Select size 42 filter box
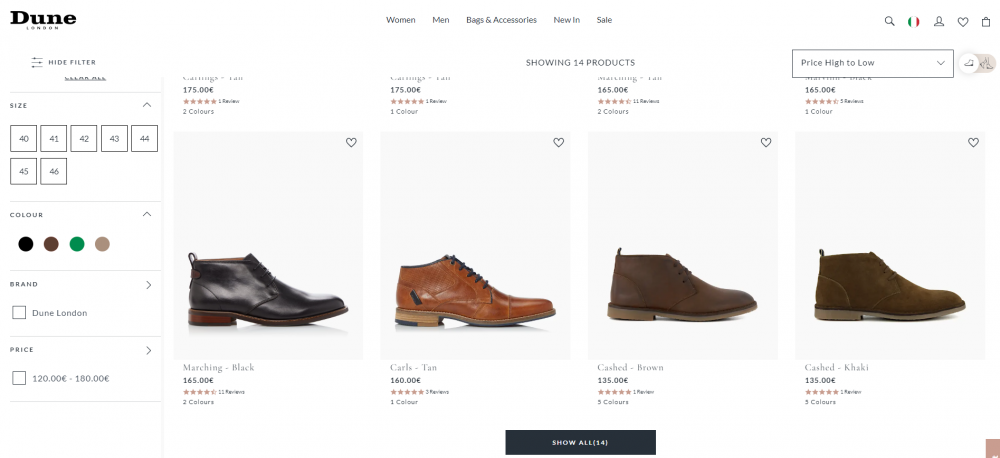 click(84, 139)
